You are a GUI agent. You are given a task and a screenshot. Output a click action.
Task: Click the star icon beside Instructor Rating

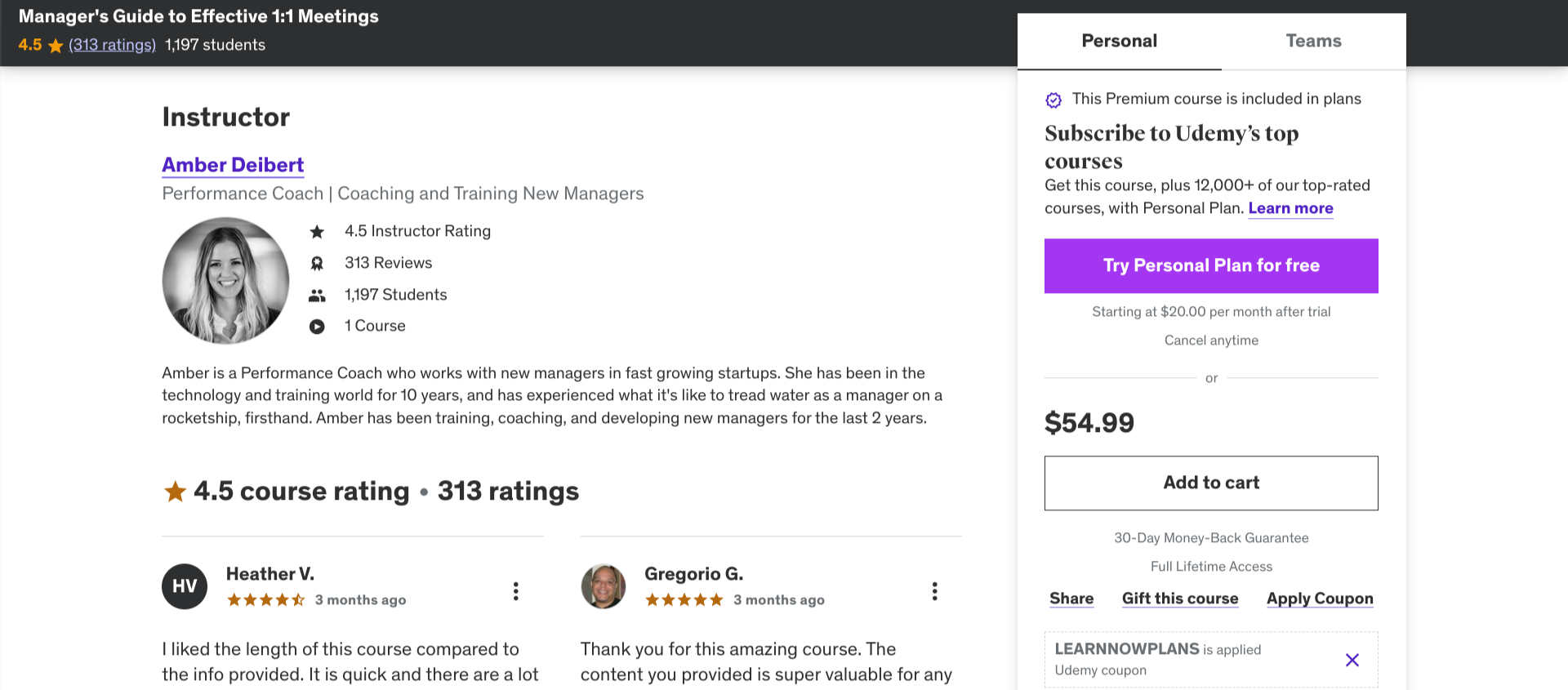coord(317,232)
